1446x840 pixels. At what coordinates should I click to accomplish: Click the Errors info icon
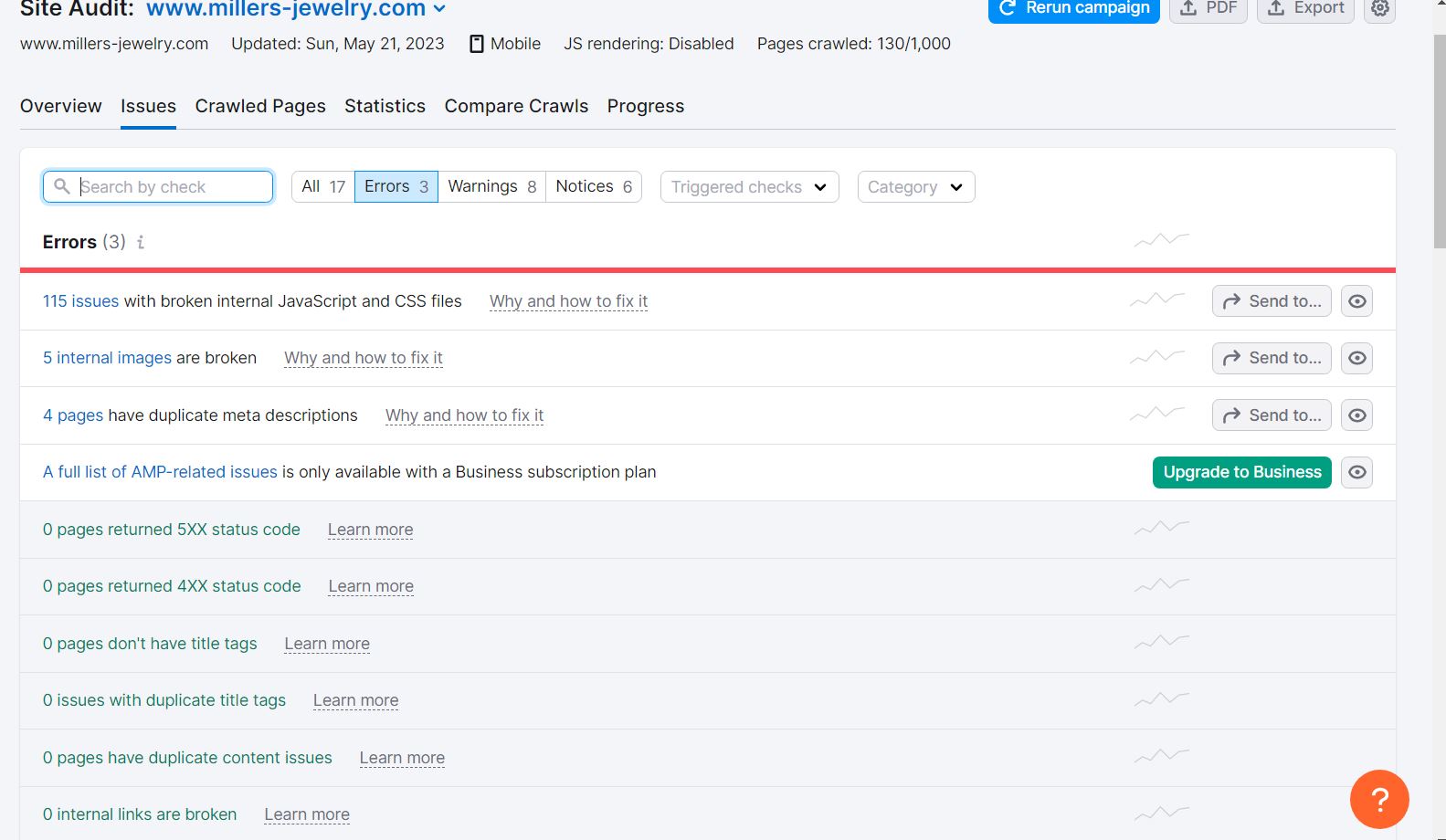141,242
